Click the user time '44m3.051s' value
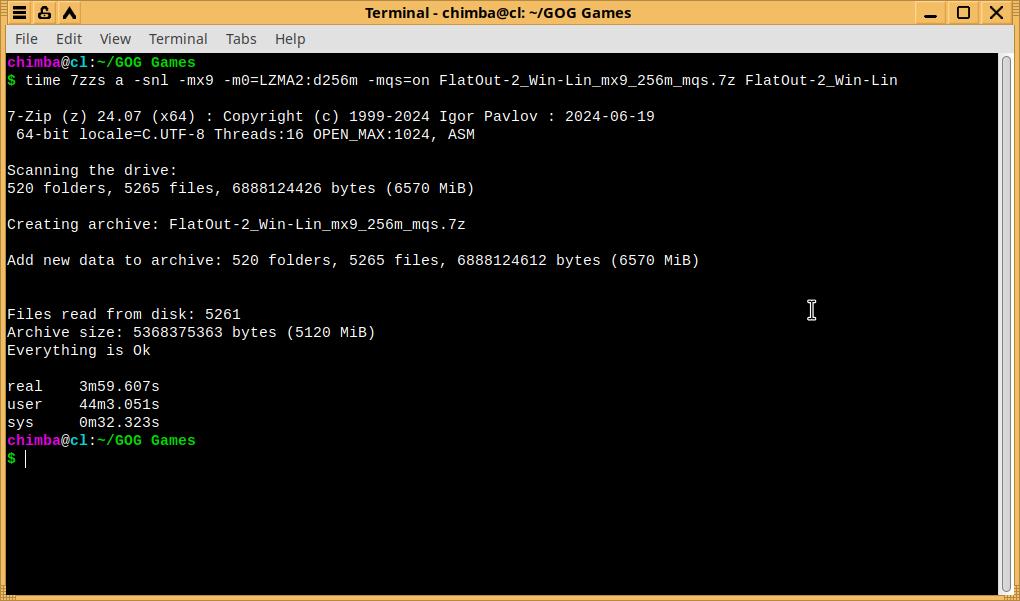 click(x=119, y=405)
